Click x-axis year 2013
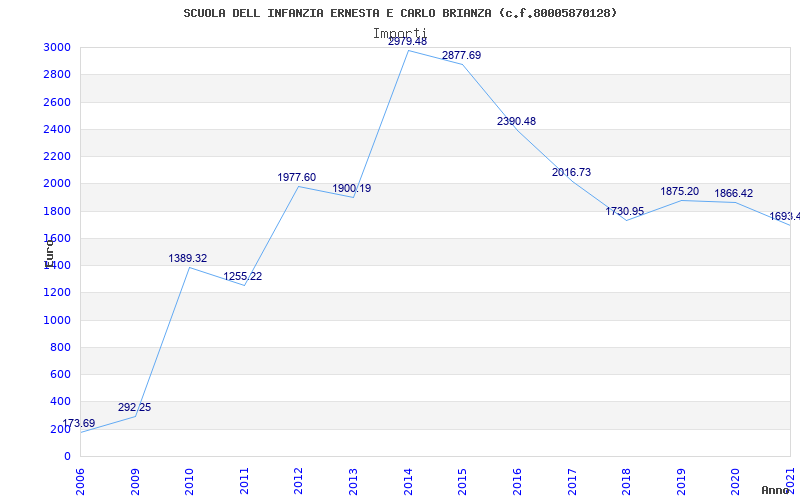The width and height of the screenshot is (800, 500). (x=353, y=482)
